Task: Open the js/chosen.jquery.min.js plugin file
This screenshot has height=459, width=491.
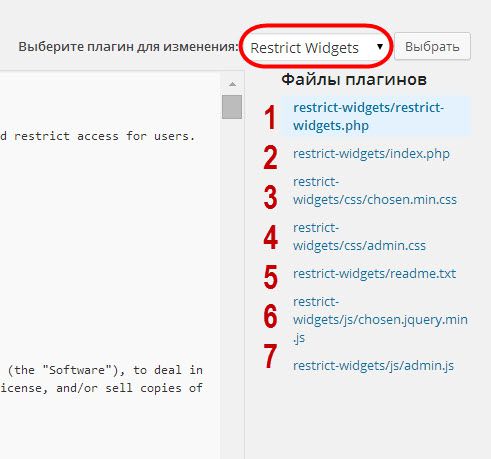Action: pos(380,320)
